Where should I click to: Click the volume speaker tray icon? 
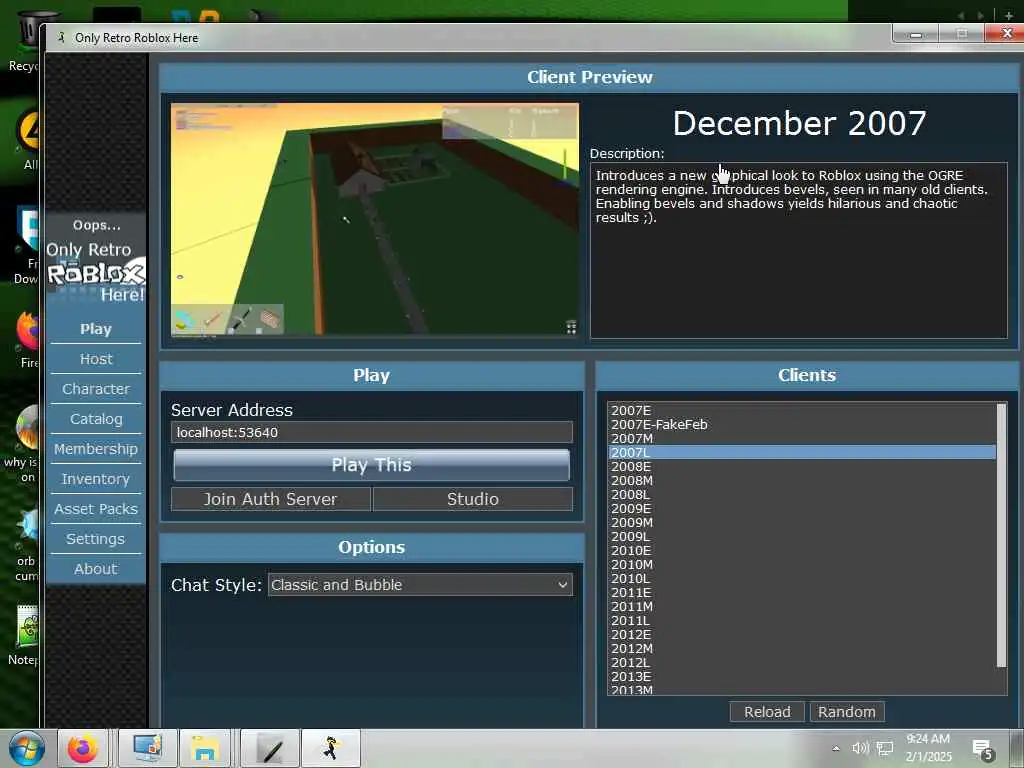[x=860, y=748]
